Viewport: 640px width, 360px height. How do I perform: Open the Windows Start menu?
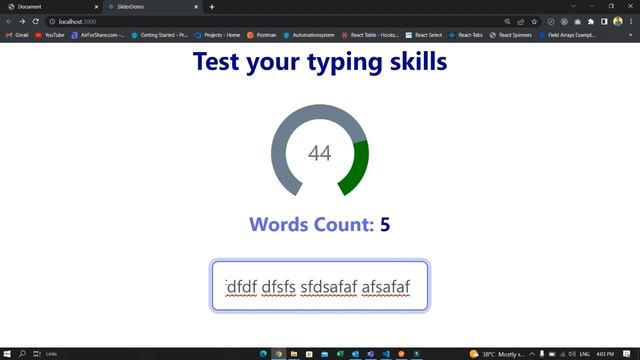click(7, 354)
